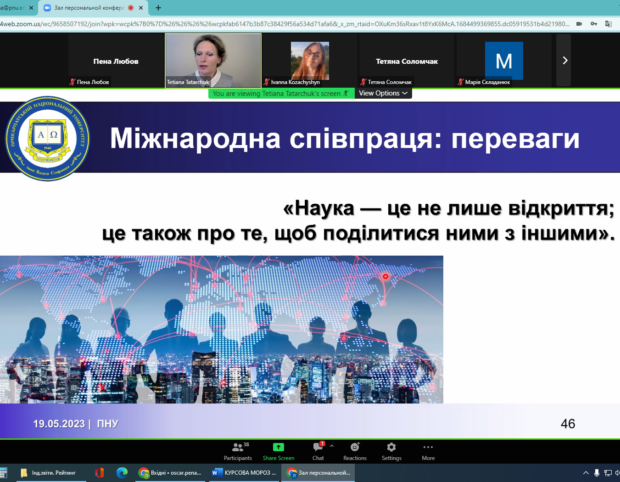Show next participants with arrow

565,60
